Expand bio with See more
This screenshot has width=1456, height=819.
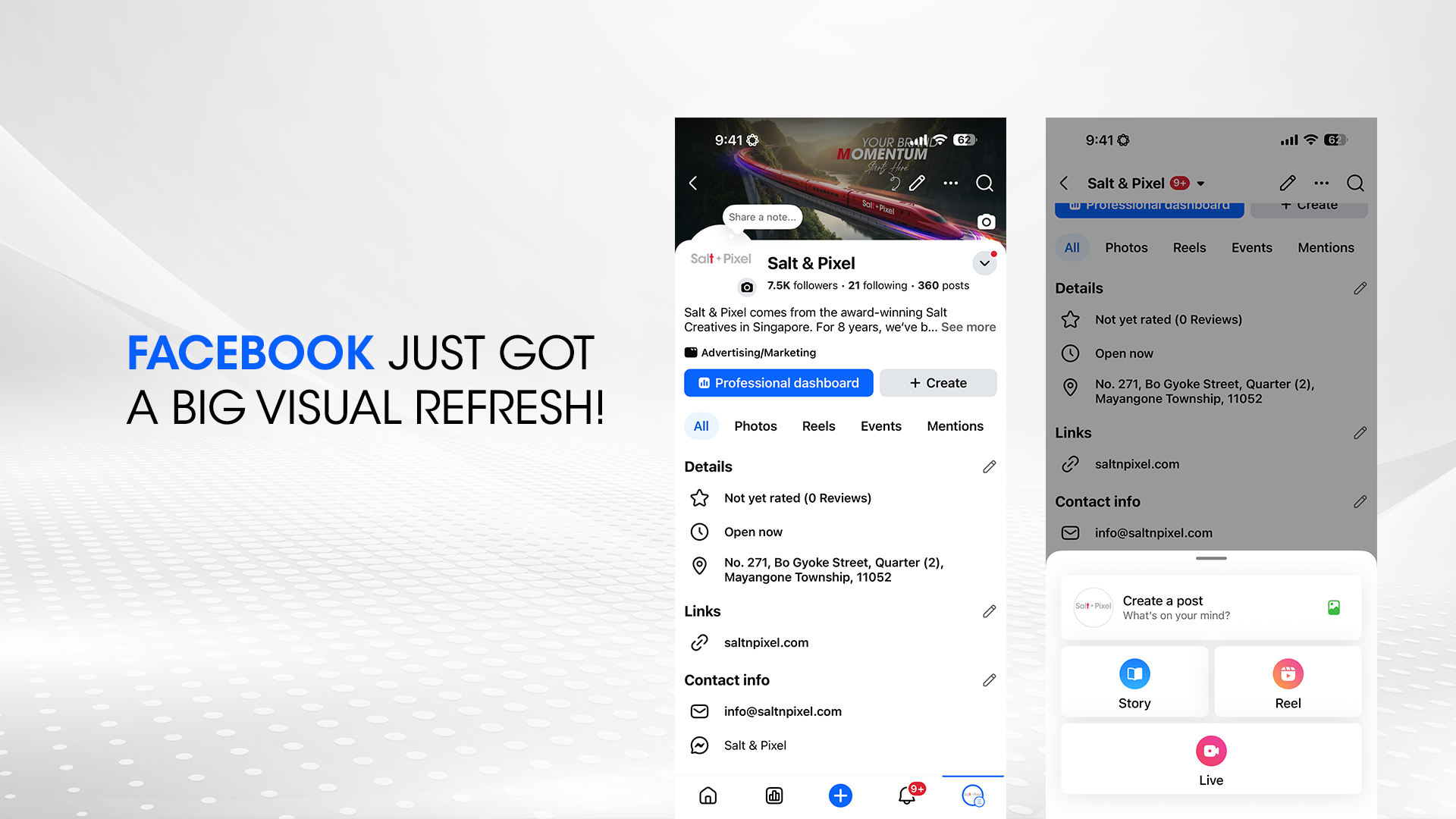coord(968,327)
